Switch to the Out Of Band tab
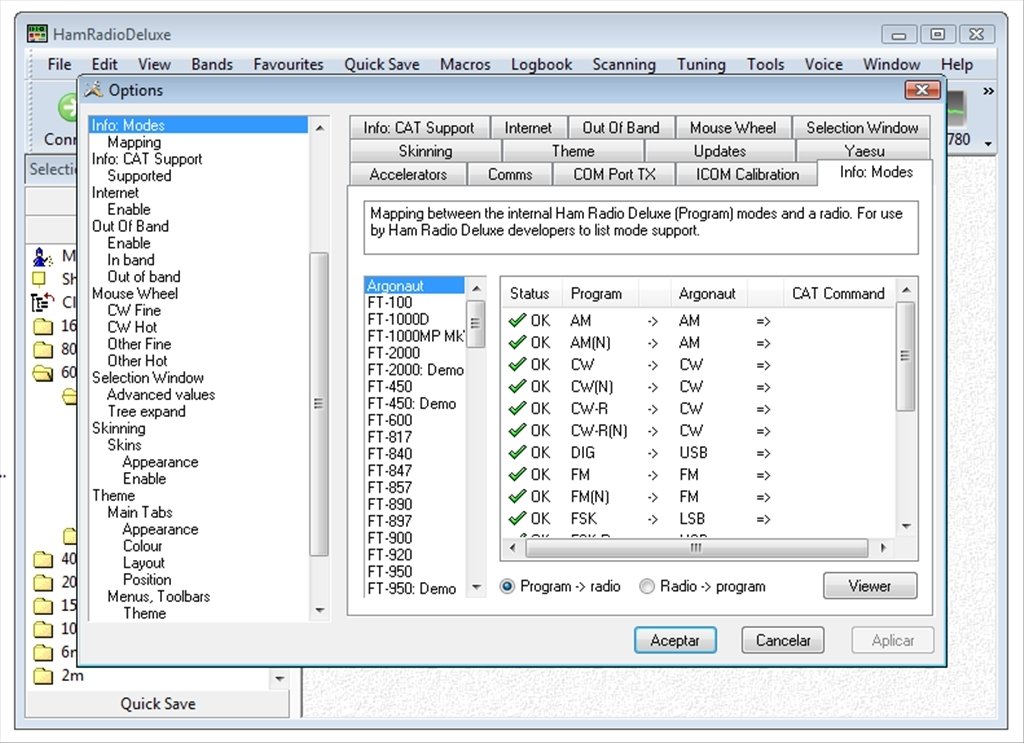Screen dimensions: 1024x743 click(x=620, y=128)
